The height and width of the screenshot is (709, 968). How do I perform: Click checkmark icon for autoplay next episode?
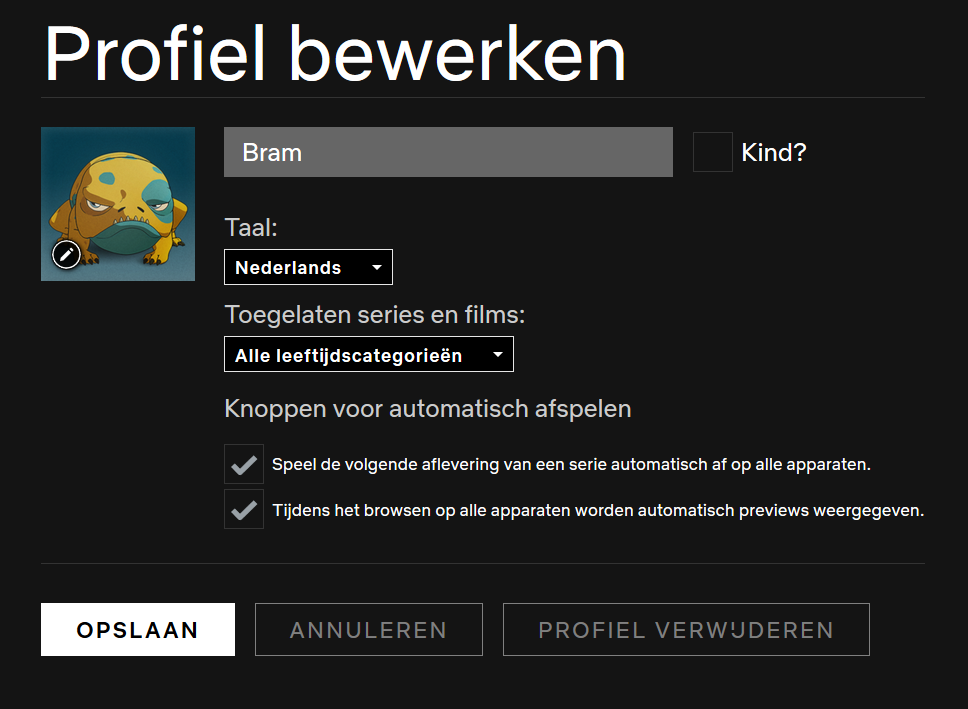point(244,464)
